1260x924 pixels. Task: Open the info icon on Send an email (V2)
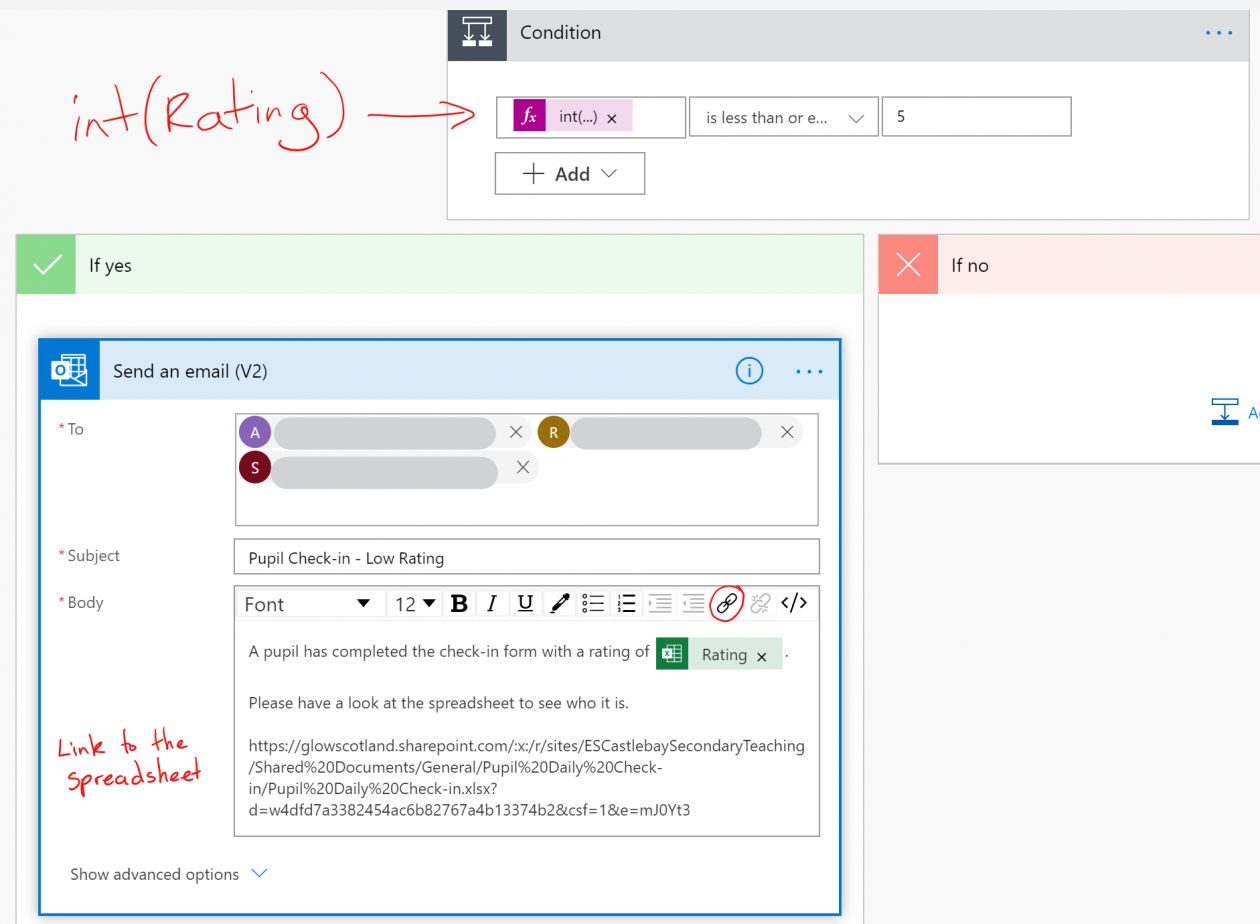click(x=749, y=371)
